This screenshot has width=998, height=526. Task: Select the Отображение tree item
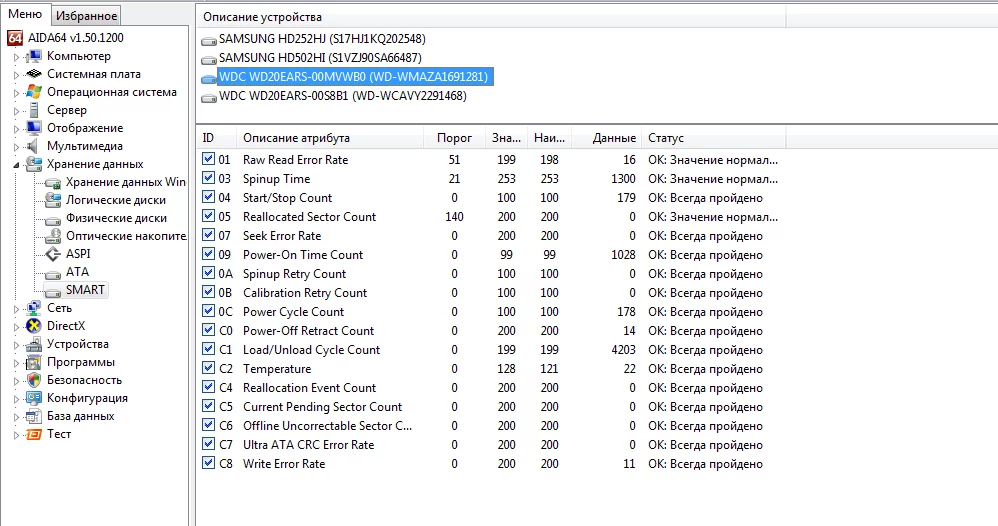click(x=85, y=128)
